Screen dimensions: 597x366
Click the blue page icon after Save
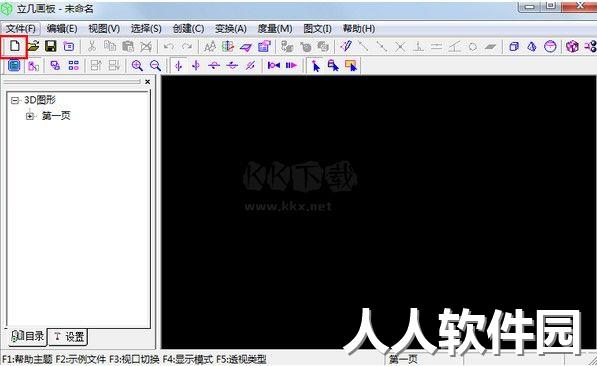pyautogui.click(x=69, y=46)
